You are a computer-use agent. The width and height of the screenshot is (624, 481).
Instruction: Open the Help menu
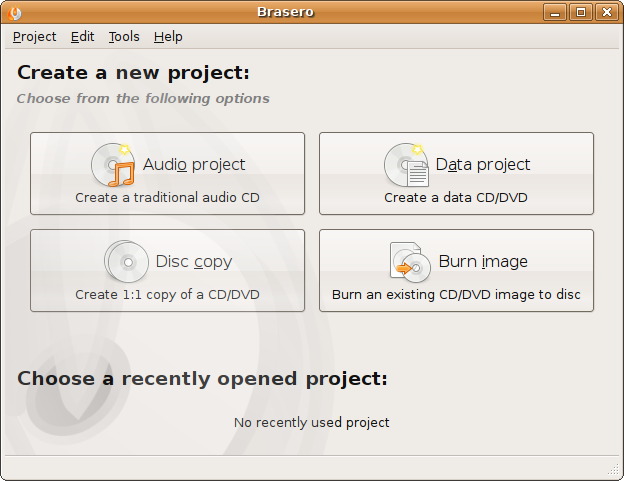pos(168,36)
